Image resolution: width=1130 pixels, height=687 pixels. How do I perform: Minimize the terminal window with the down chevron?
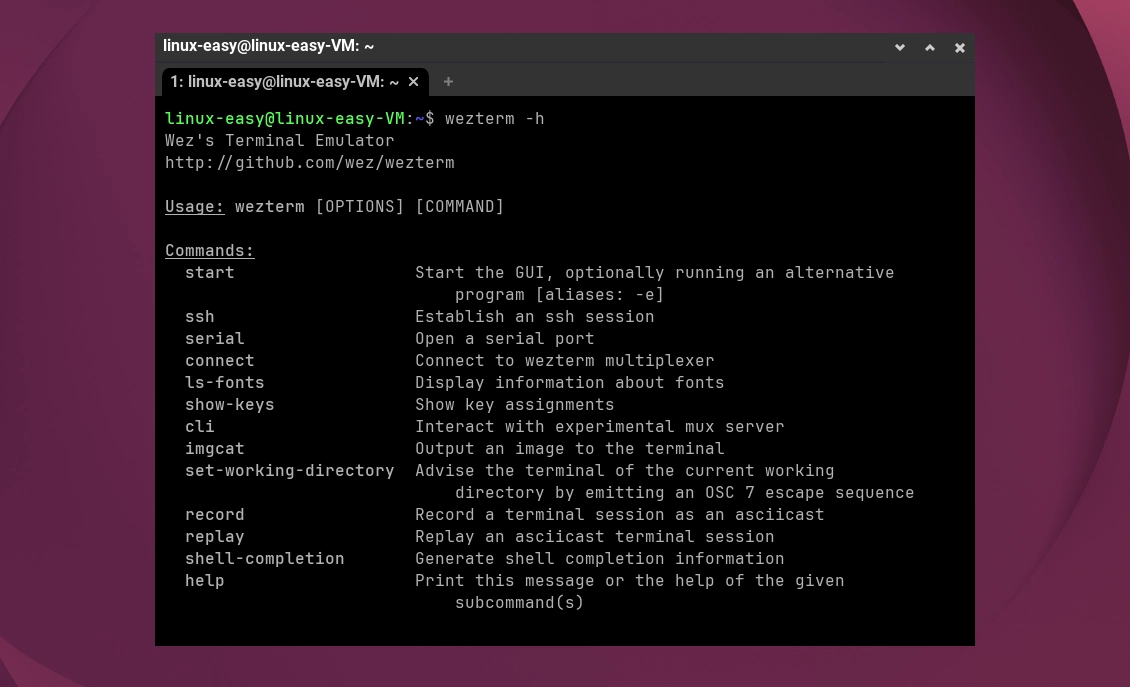900,48
